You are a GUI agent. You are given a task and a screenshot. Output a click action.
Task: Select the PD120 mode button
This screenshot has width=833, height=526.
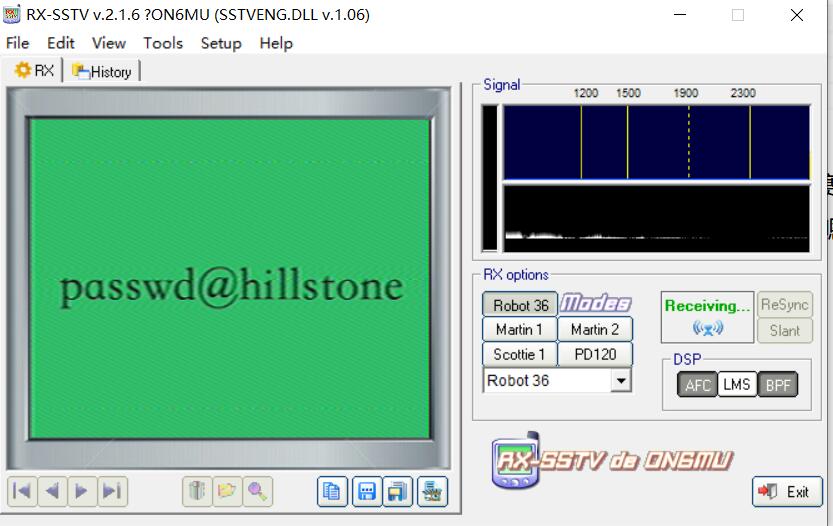pos(594,354)
